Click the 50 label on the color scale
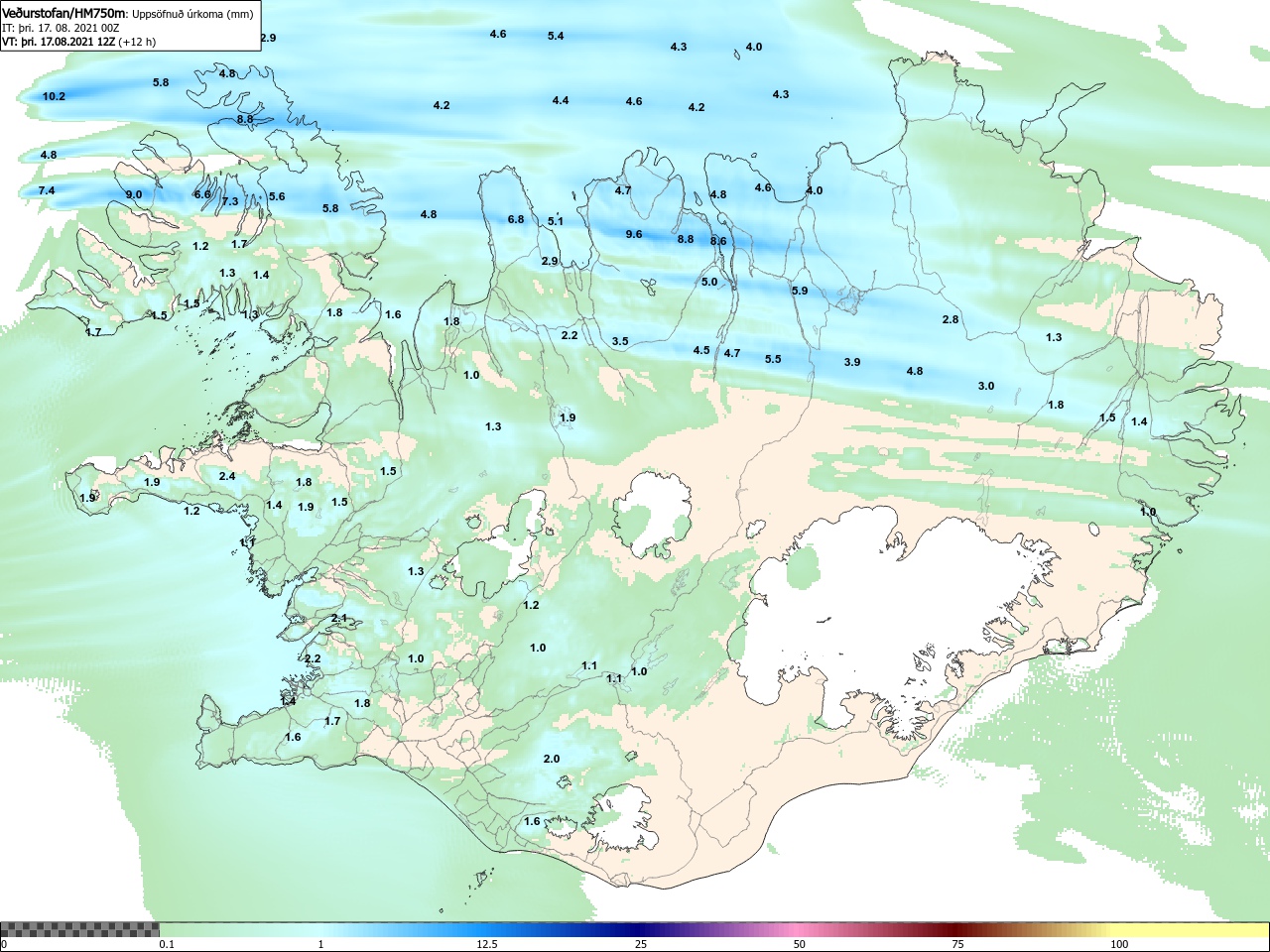The height and width of the screenshot is (952, 1270). pyautogui.click(x=800, y=944)
